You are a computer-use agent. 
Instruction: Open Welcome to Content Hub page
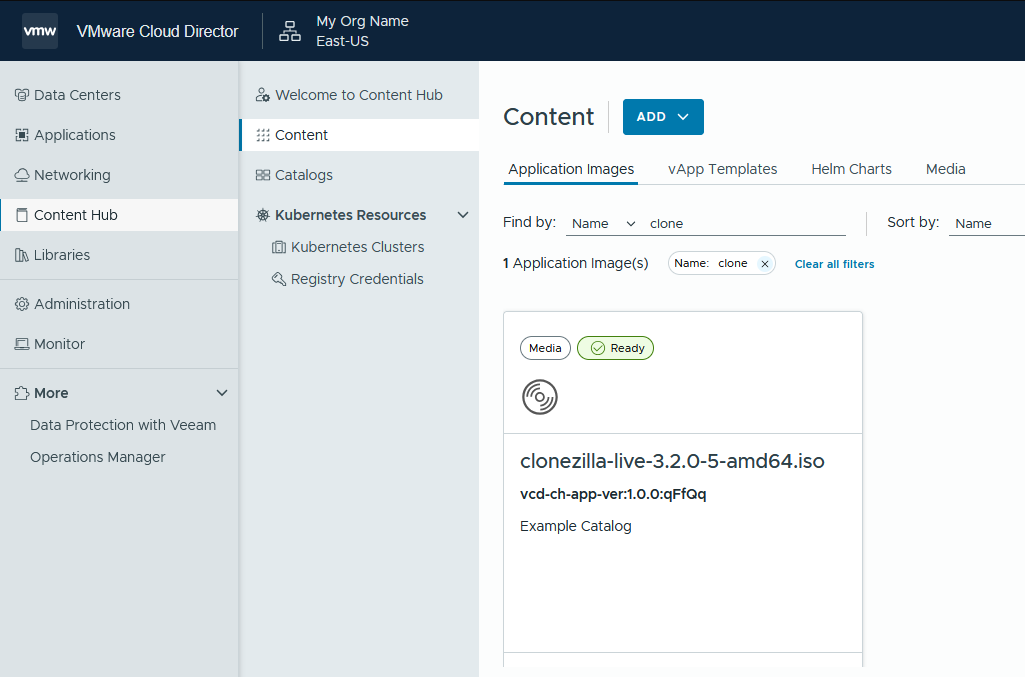(x=360, y=95)
